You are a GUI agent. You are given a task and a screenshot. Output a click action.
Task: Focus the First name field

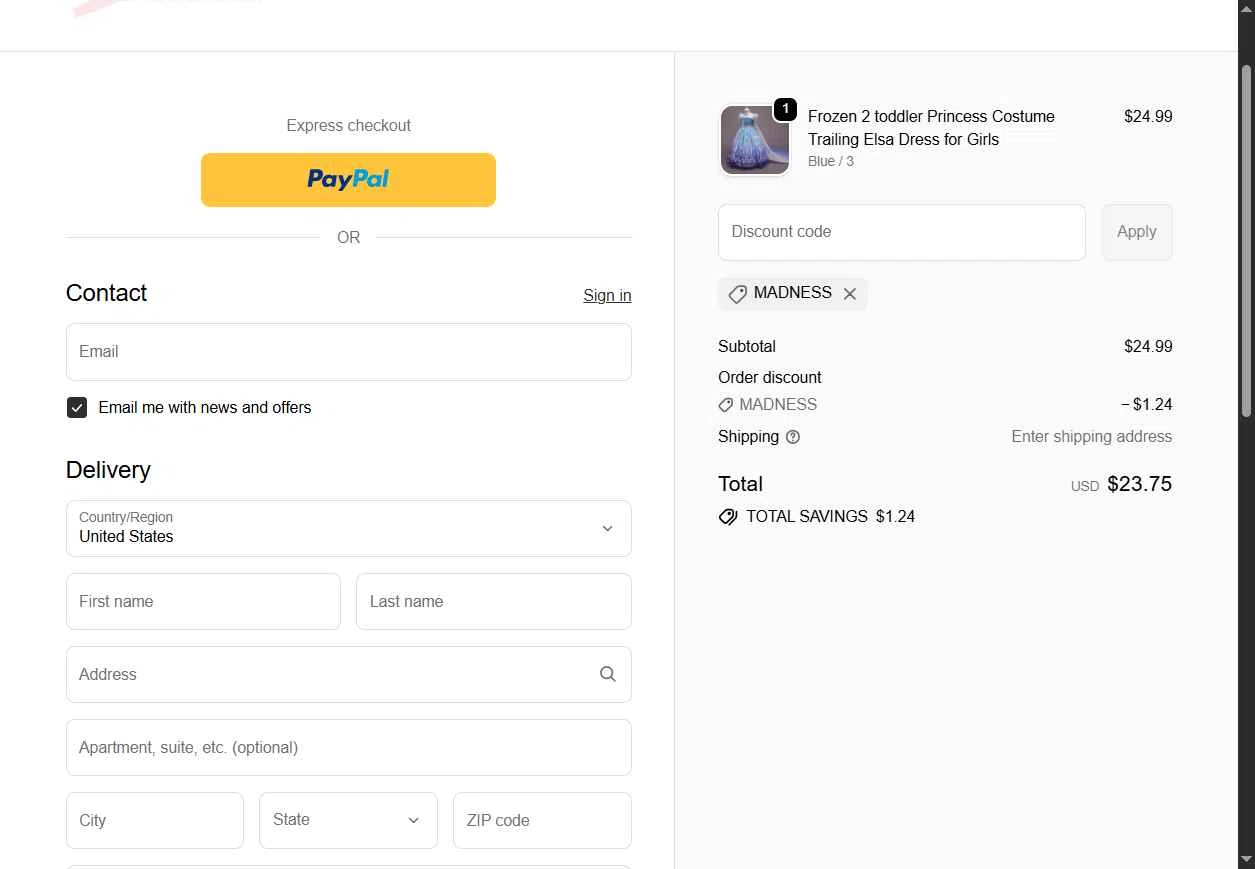click(x=203, y=601)
